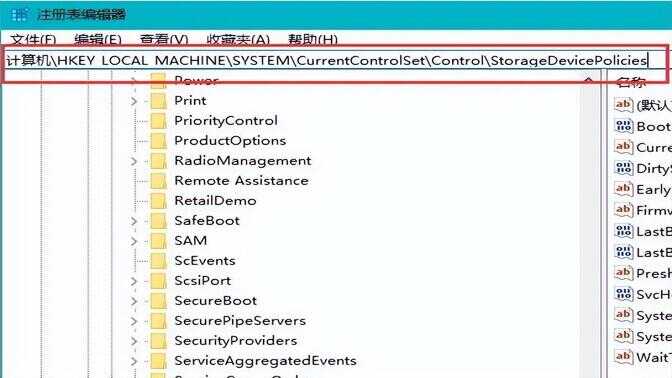Viewport: 672px width, 378px height.
Task: Select the ScEvents key
Action: pyautogui.click(x=205, y=261)
